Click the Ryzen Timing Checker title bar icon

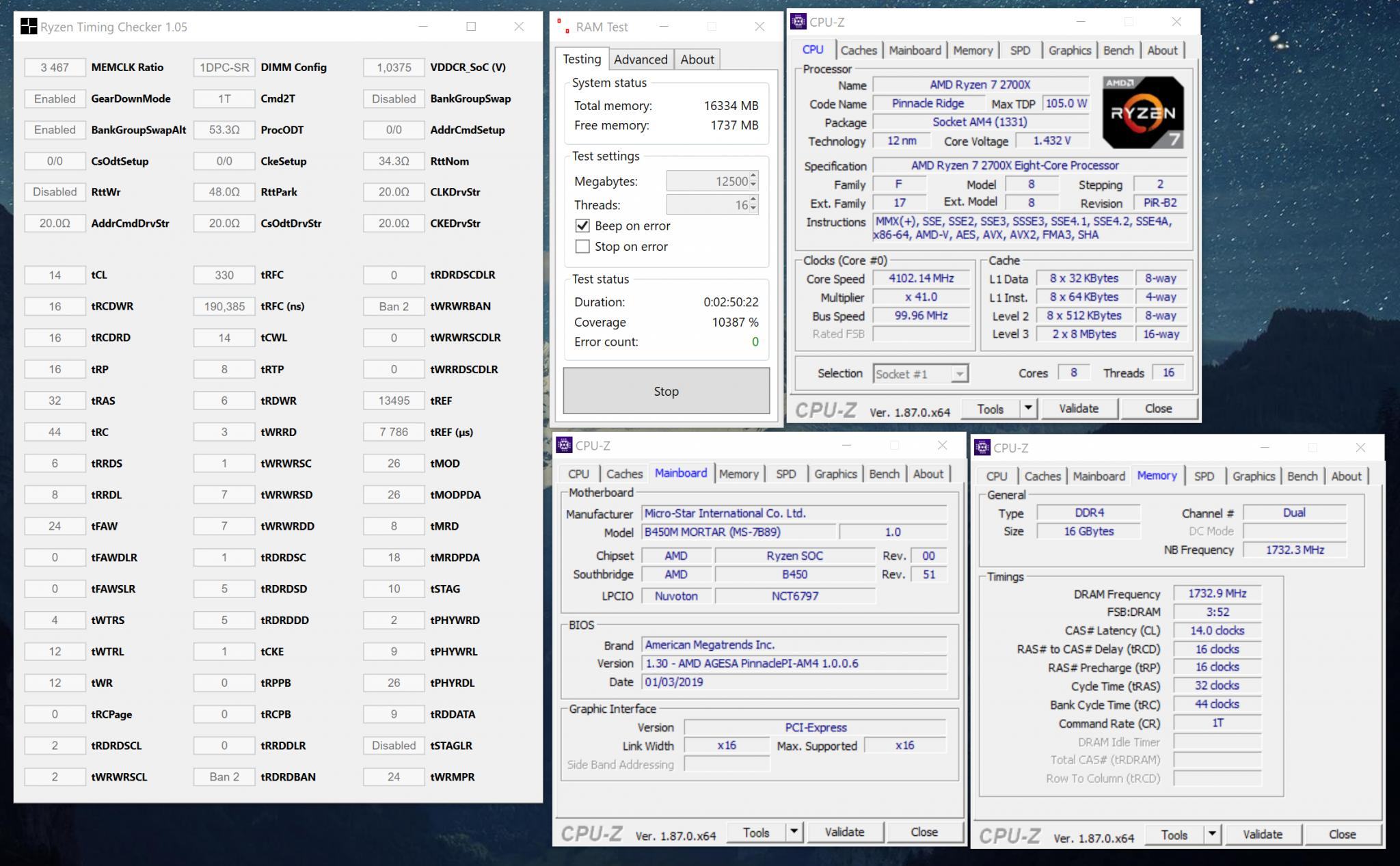click(29, 27)
